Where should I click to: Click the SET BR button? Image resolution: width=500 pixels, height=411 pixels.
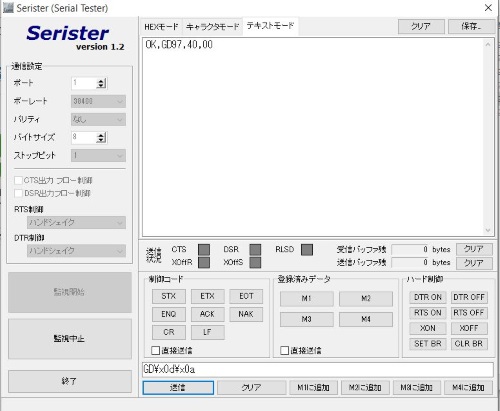click(x=428, y=344)
